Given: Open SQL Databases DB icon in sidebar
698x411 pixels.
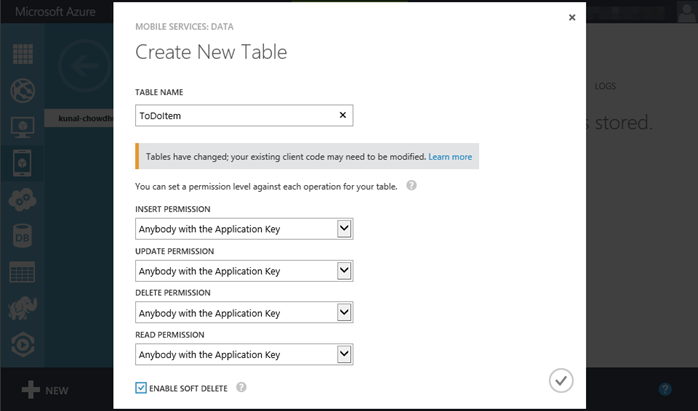Looking at the screenshot, I should 22,236.
